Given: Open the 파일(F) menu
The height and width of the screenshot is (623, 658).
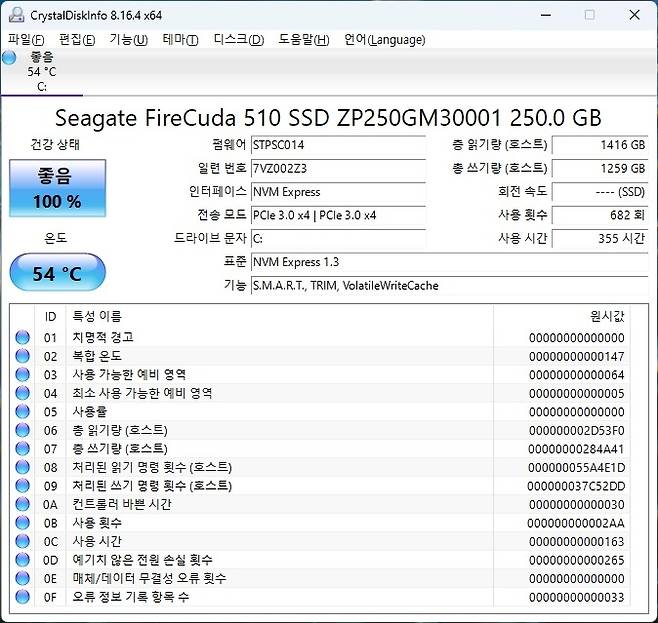Looking at the screenshot, I should pos(26,40).
